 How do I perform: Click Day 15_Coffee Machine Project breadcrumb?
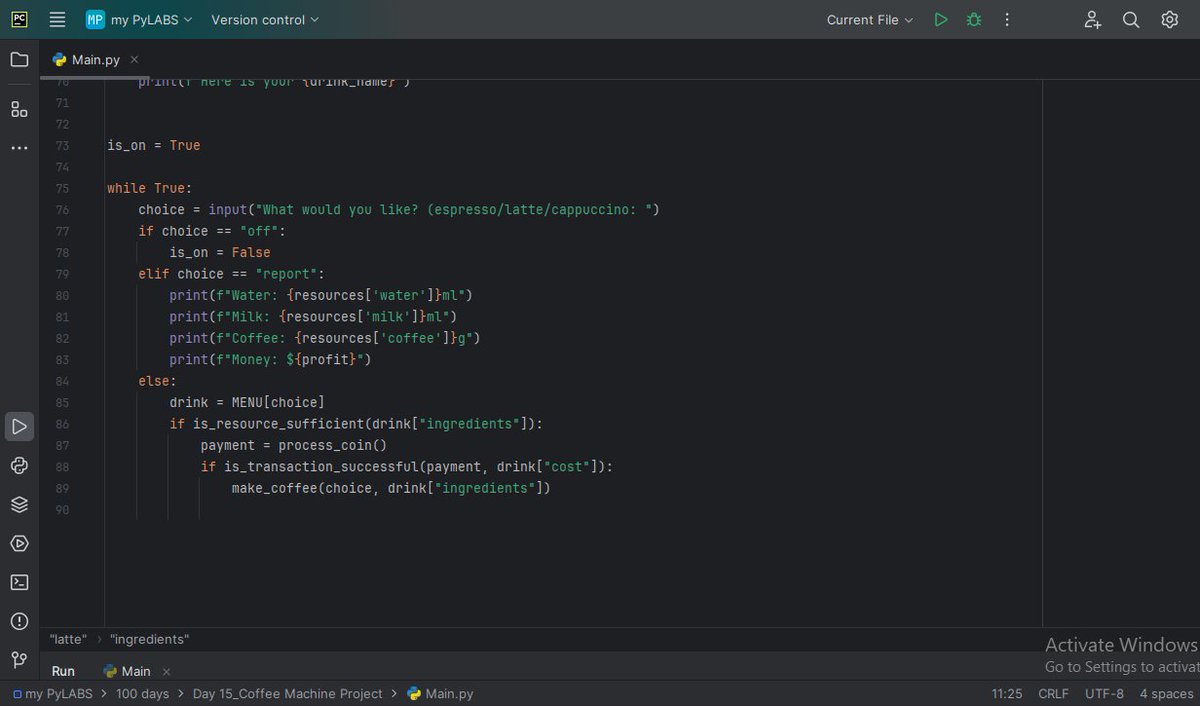click(288, 694)
